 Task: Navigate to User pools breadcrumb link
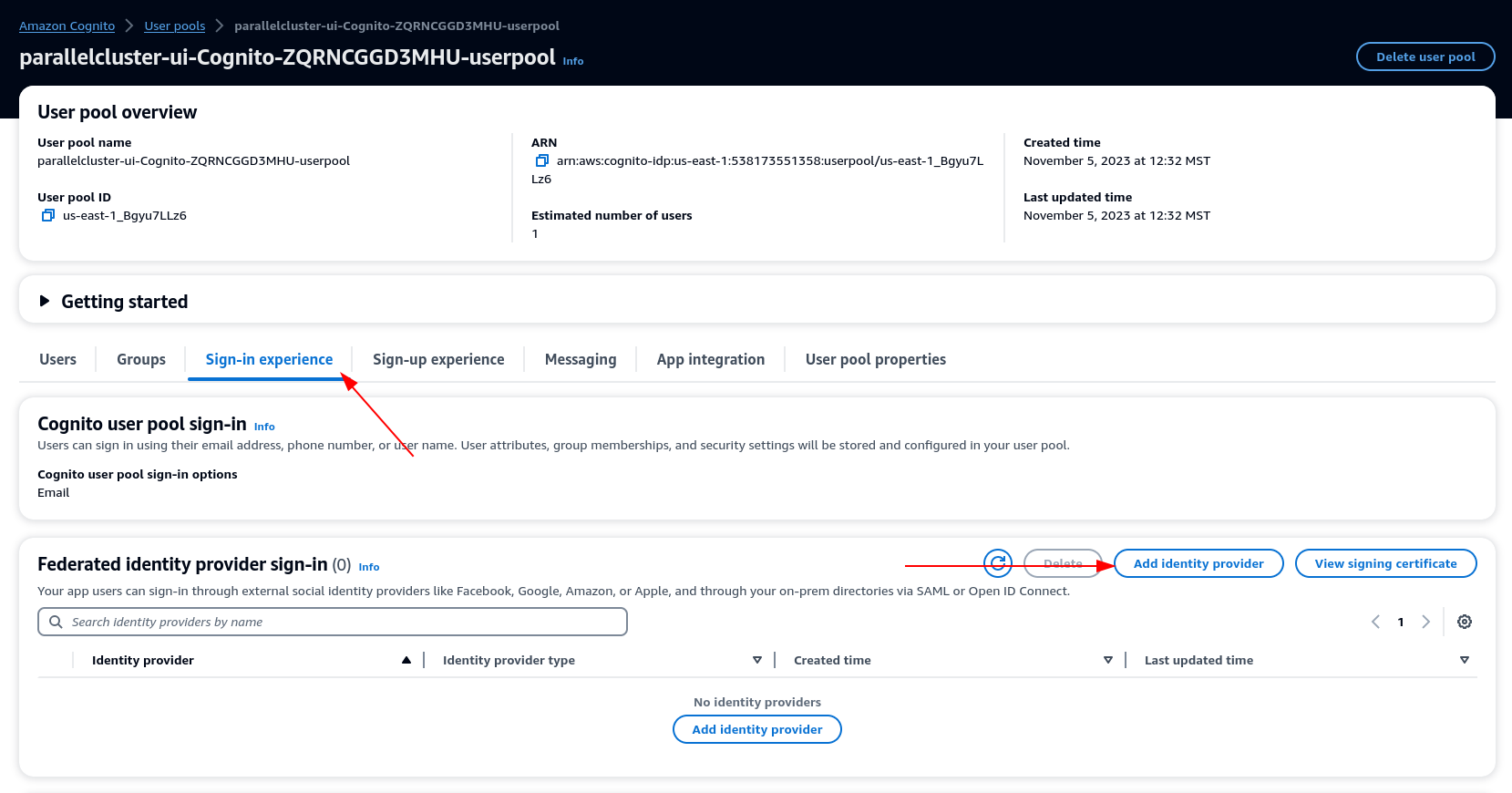click(174, 26)
